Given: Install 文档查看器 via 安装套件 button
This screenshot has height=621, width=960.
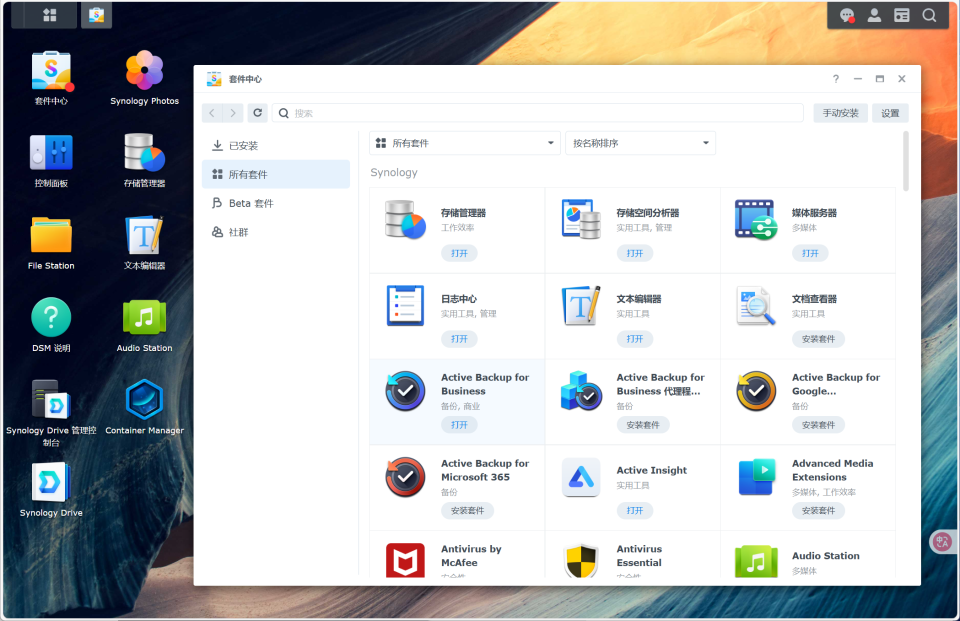Looking at the screenshot, I should click(818, 339).
